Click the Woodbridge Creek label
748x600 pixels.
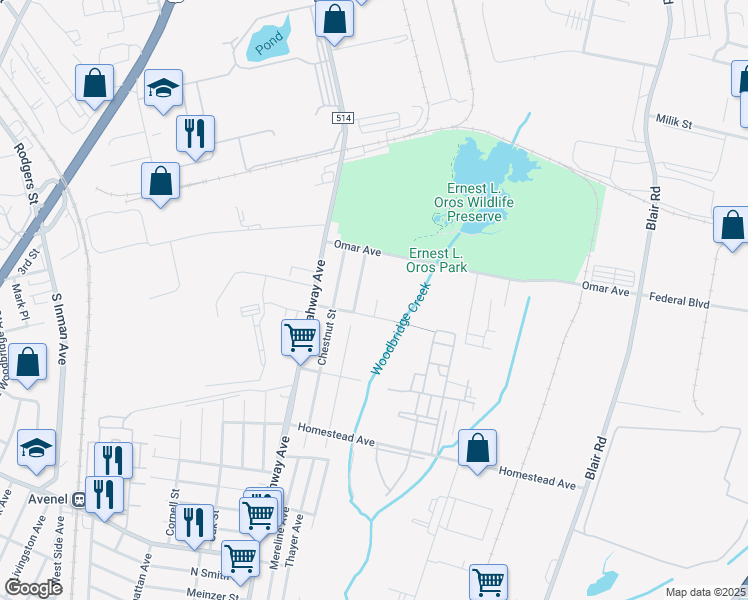coord(401,329)
